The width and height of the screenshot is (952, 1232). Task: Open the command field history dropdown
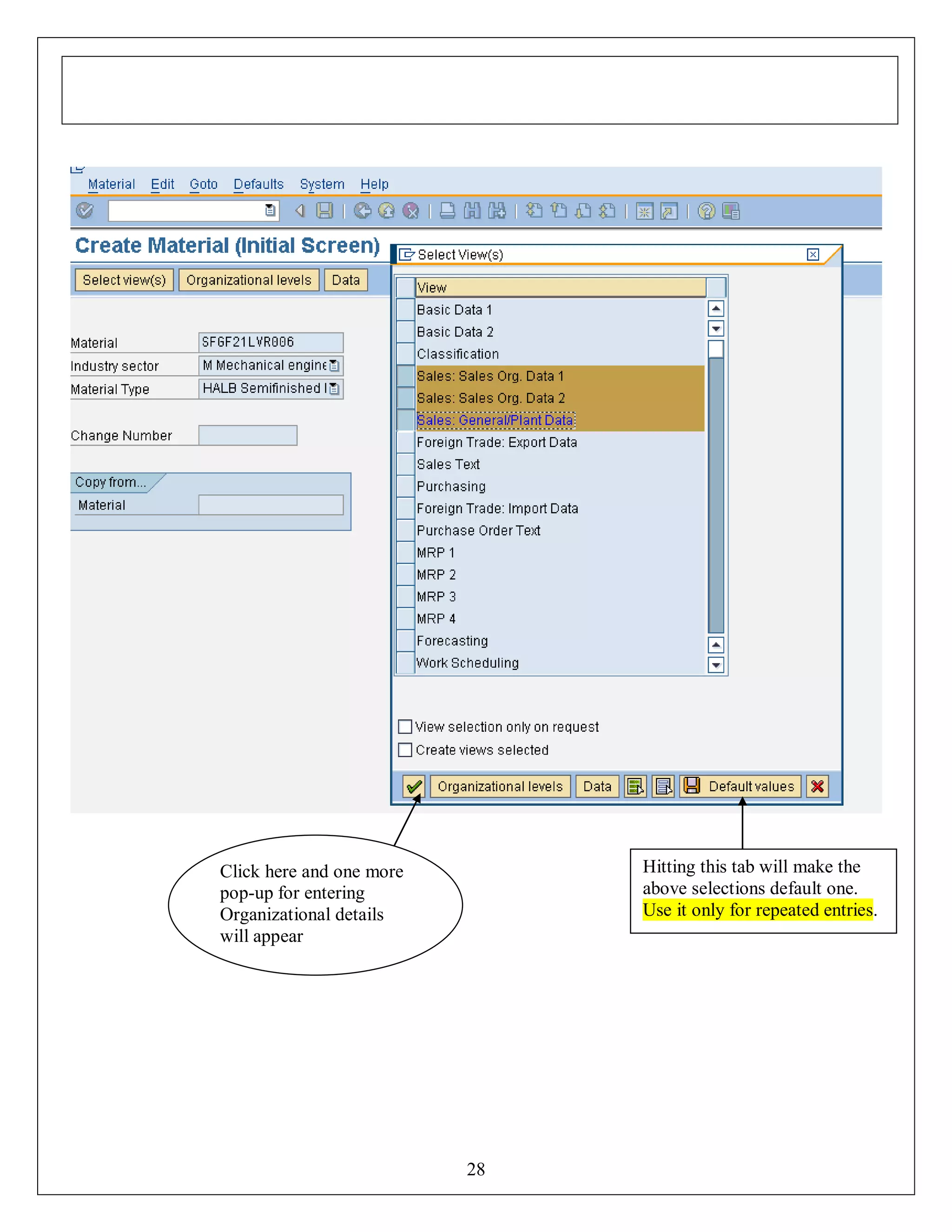click(270, 211)
